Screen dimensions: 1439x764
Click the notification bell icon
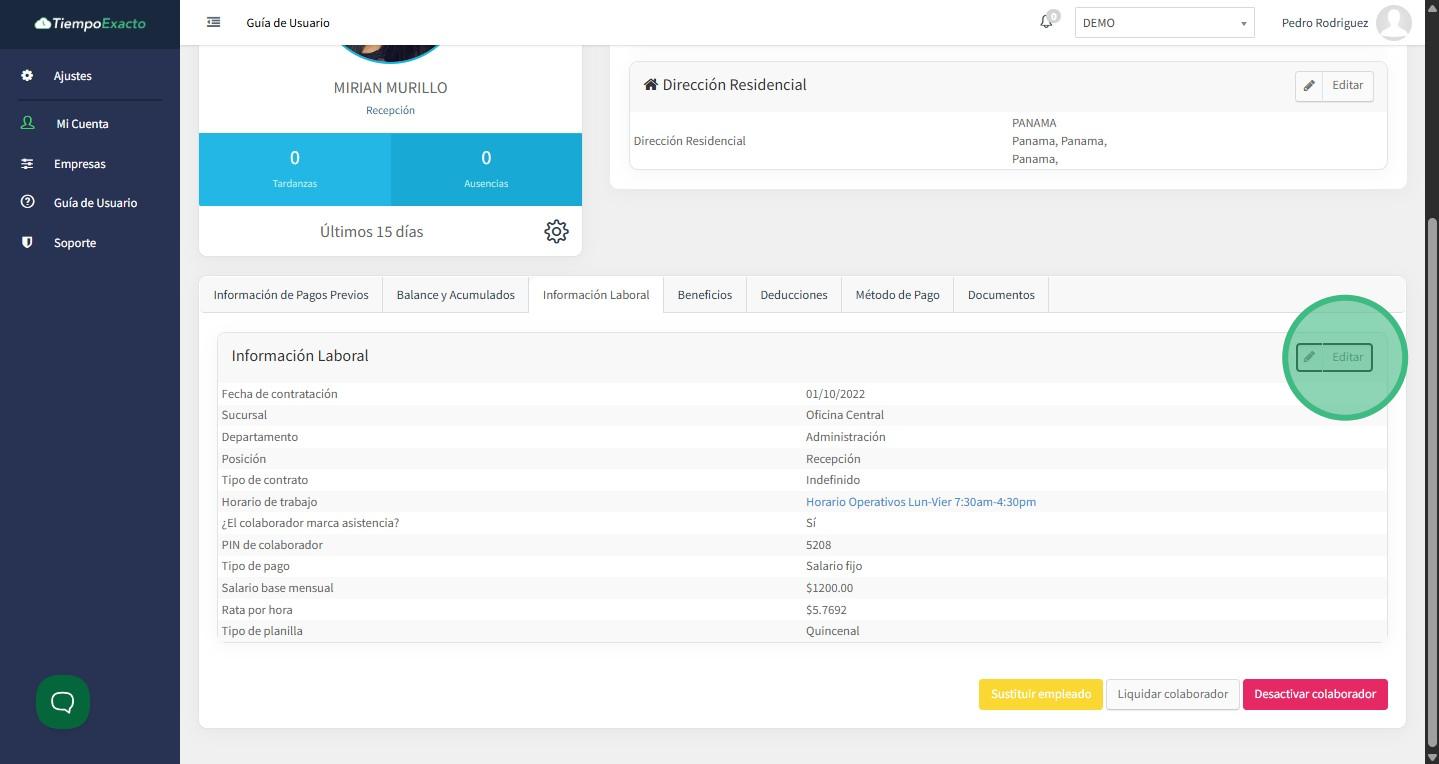point(1046,22)
